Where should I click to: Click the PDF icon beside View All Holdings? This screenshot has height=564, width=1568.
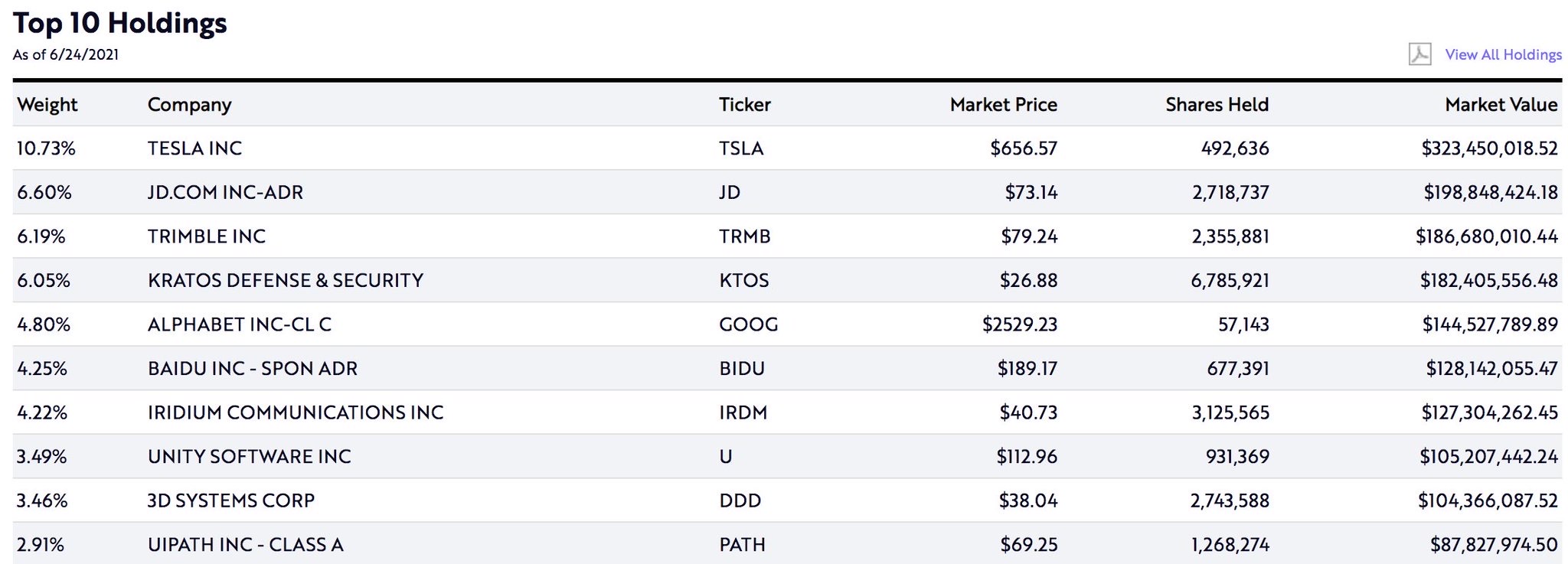point(1419,54)
